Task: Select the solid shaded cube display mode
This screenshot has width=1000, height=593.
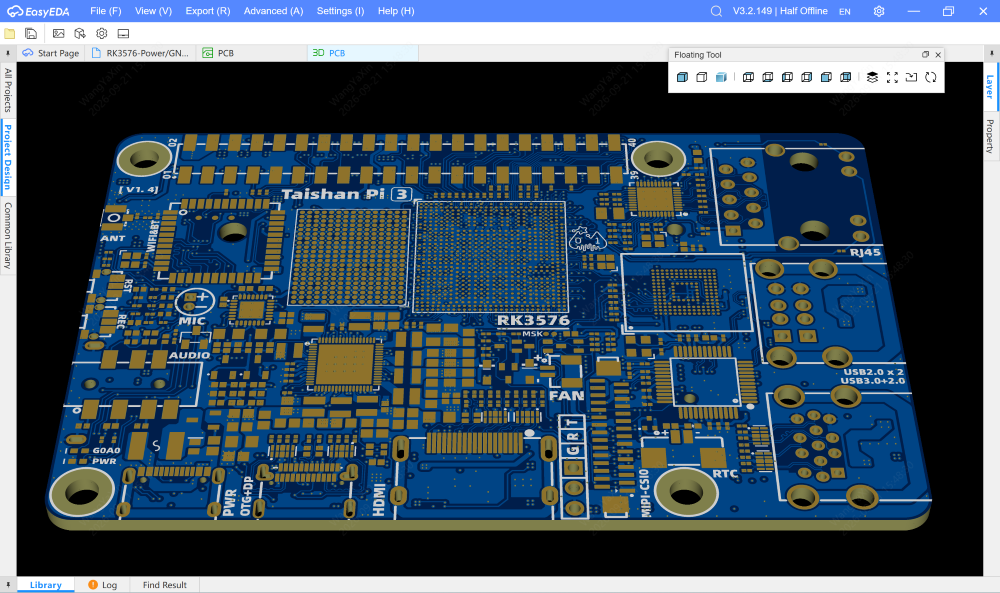Action: pos(682,77)
